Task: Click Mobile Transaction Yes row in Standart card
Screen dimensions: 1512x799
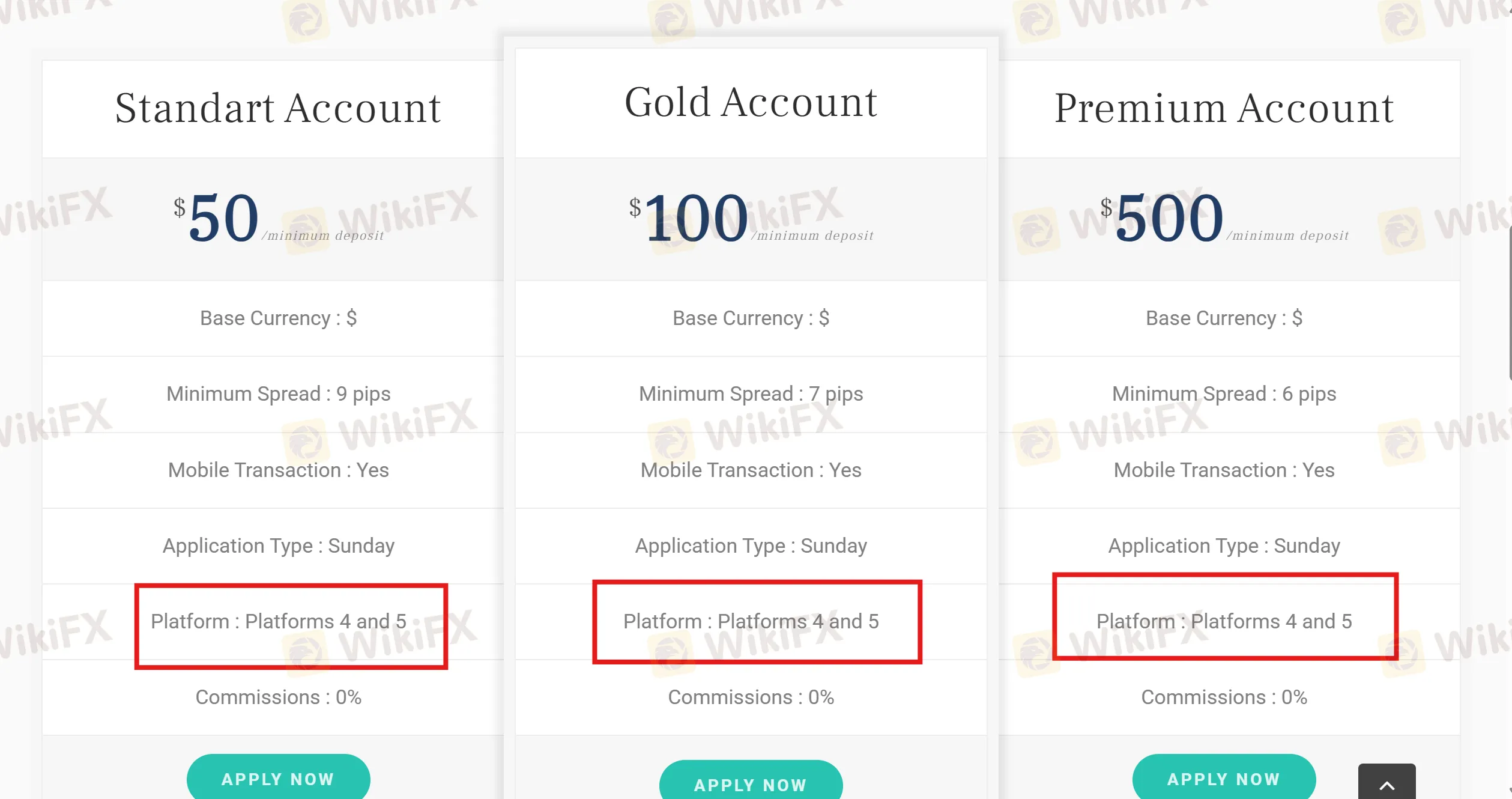Action: pyautogui.click(x=277, y=470)
